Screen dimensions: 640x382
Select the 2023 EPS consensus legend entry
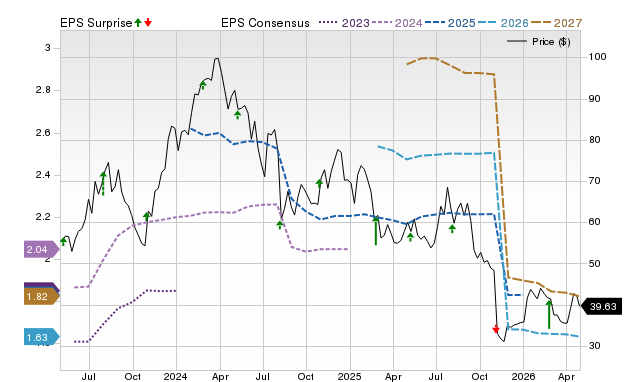(344, 23)
